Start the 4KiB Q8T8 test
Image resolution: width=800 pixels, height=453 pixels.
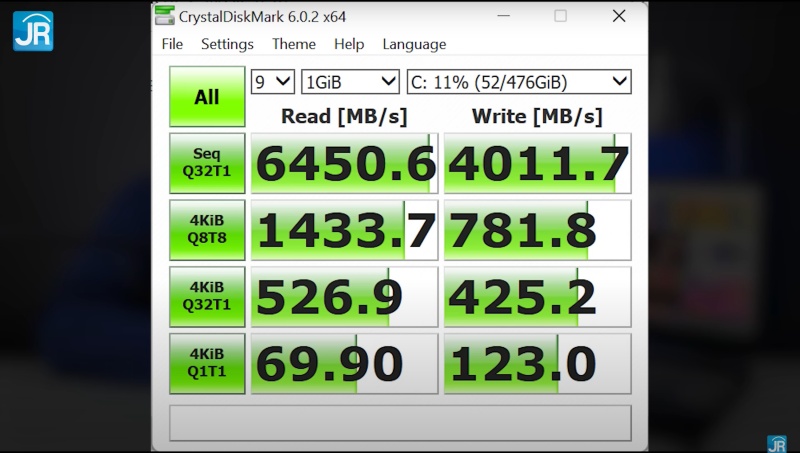click(207, 230)
